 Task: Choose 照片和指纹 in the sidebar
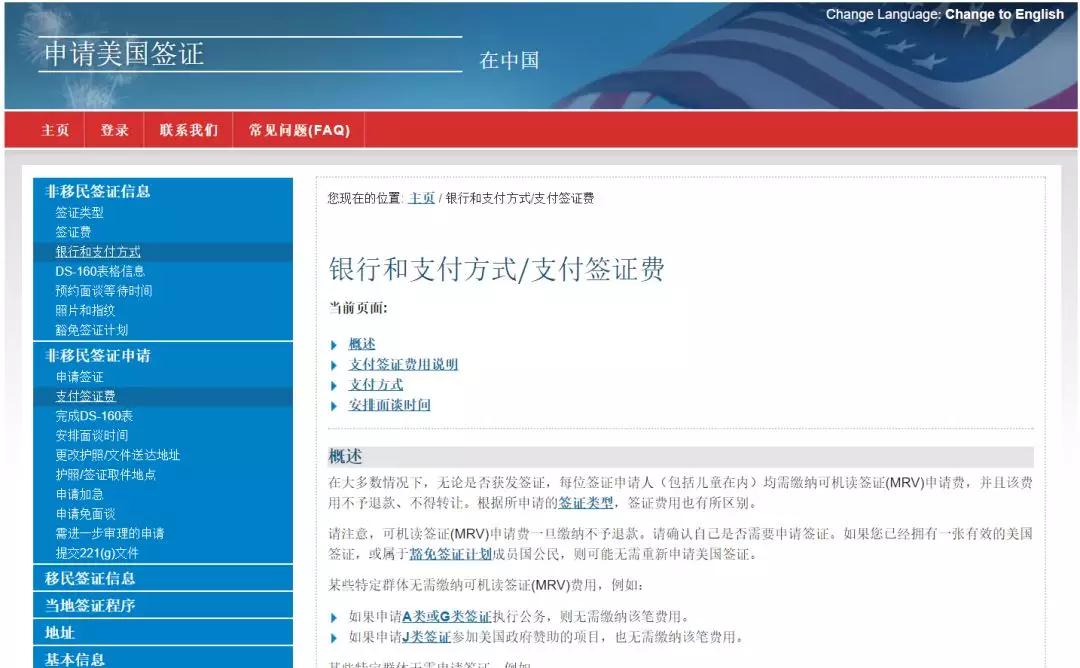coord(85,310)
